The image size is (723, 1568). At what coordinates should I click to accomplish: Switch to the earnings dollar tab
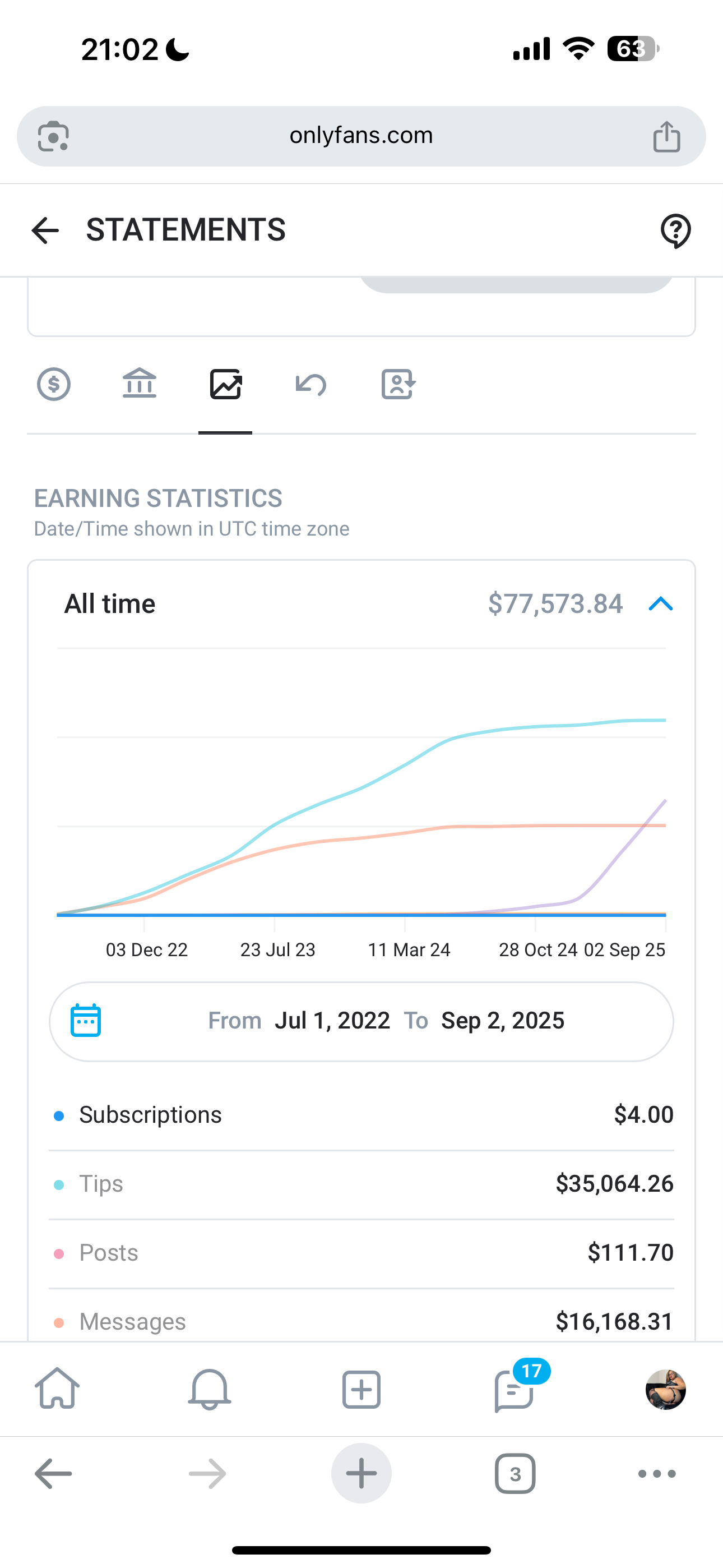click(x=54, y=385)
